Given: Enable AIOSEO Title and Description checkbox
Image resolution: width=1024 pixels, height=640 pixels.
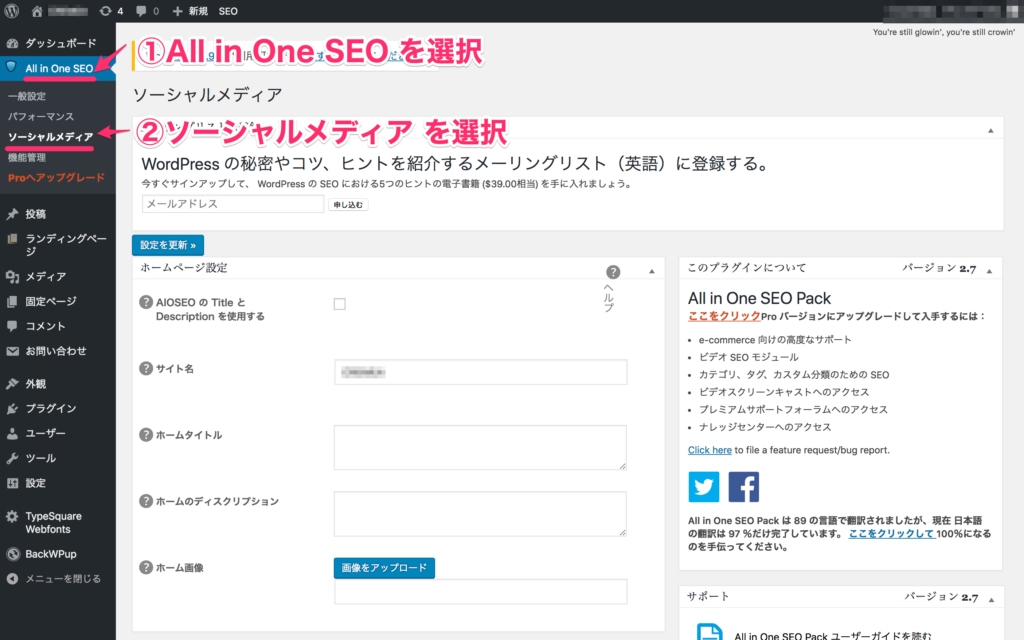Looking at the screenshot, I should tap(340, 304).
